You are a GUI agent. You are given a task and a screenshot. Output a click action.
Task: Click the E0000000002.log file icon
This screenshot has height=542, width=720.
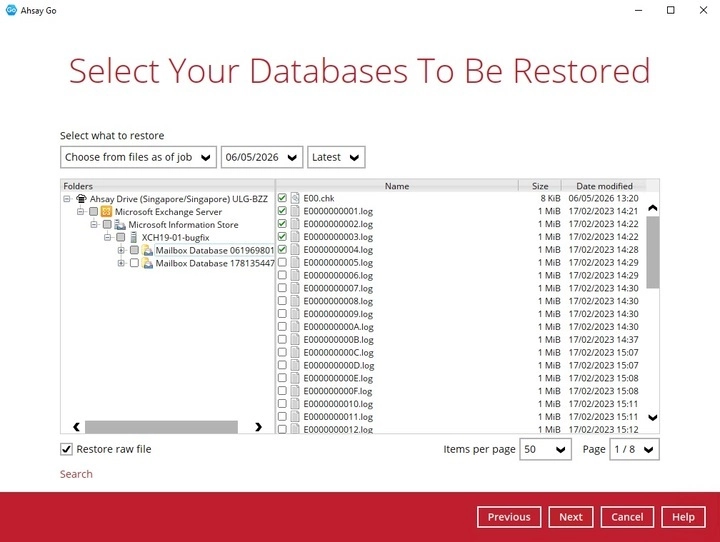click(295, 224)
